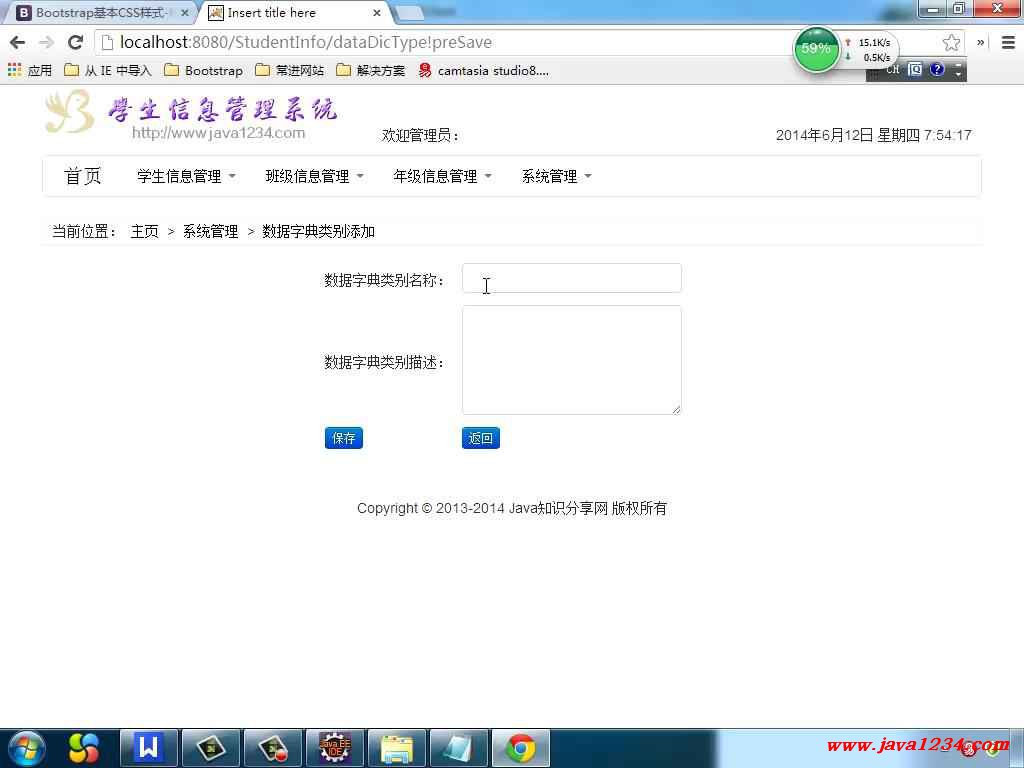Expand the 学生信息管理 dropdown menu
This screenshot has width=1024, height=768.
tap(186, 176)
